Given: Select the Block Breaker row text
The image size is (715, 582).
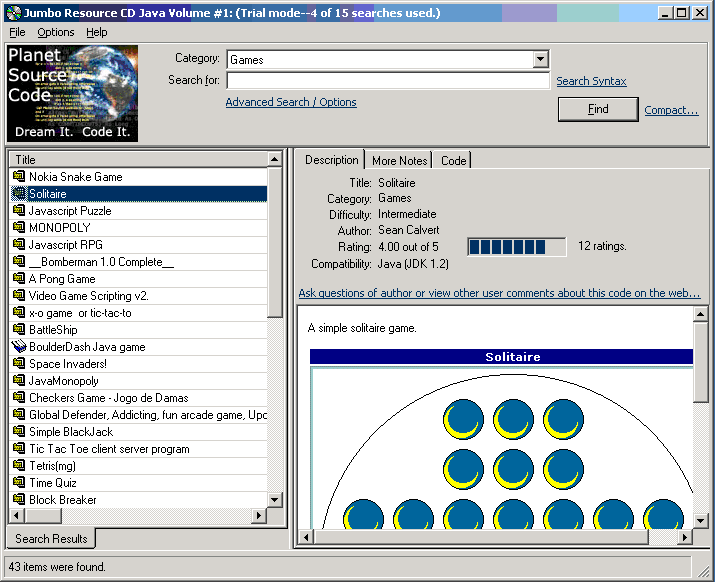Looking at the screenshot, I should pos(63,500).
